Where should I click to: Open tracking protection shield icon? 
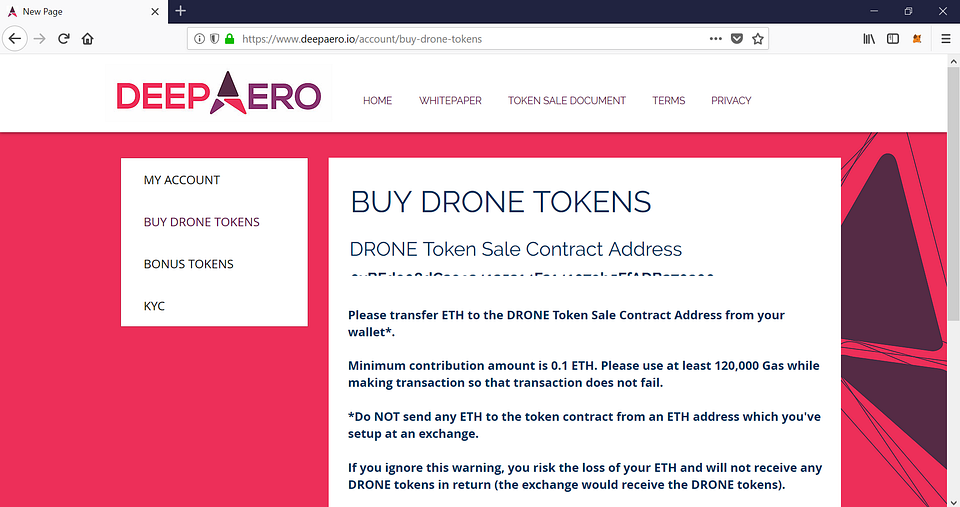tap(214, 39)
